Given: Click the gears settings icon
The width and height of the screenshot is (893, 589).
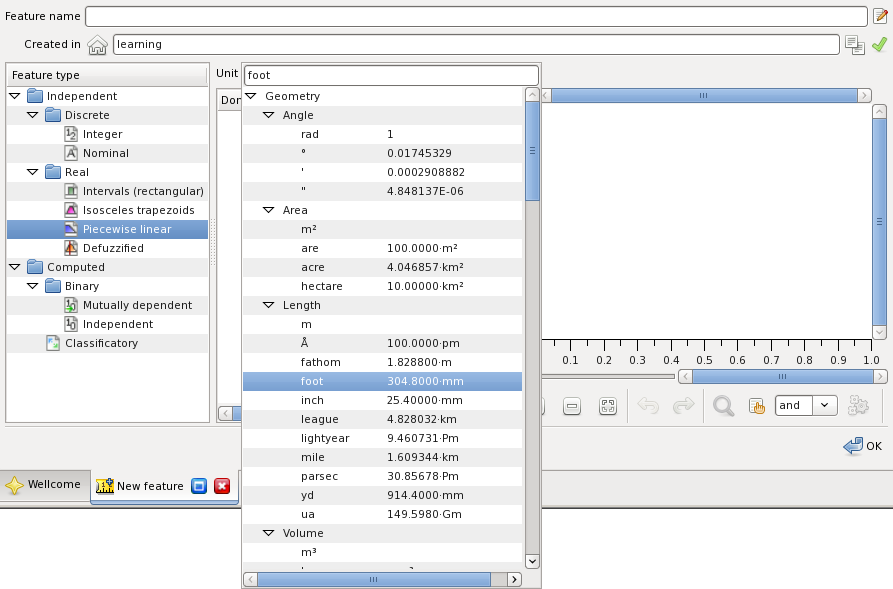Looking at the screenshot, I should click(x=858, y=406).
